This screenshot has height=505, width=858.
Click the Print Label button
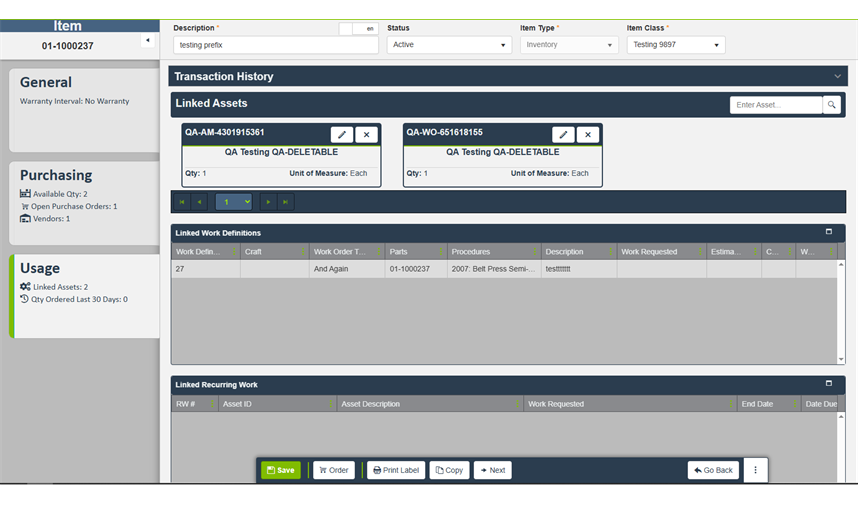(396, 470)
